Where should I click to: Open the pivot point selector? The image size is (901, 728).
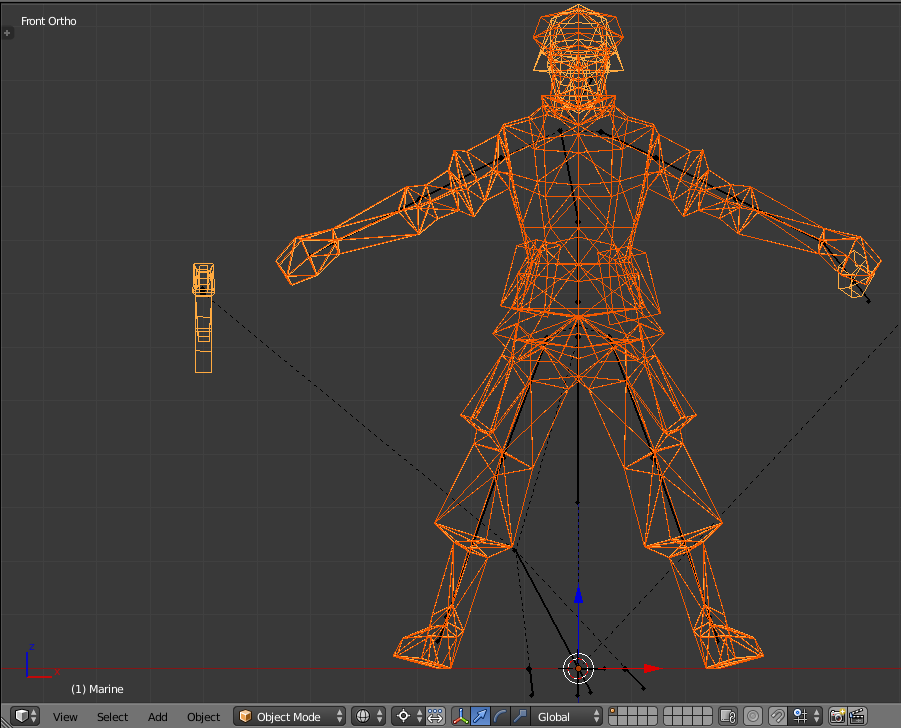tap(407, 717)
